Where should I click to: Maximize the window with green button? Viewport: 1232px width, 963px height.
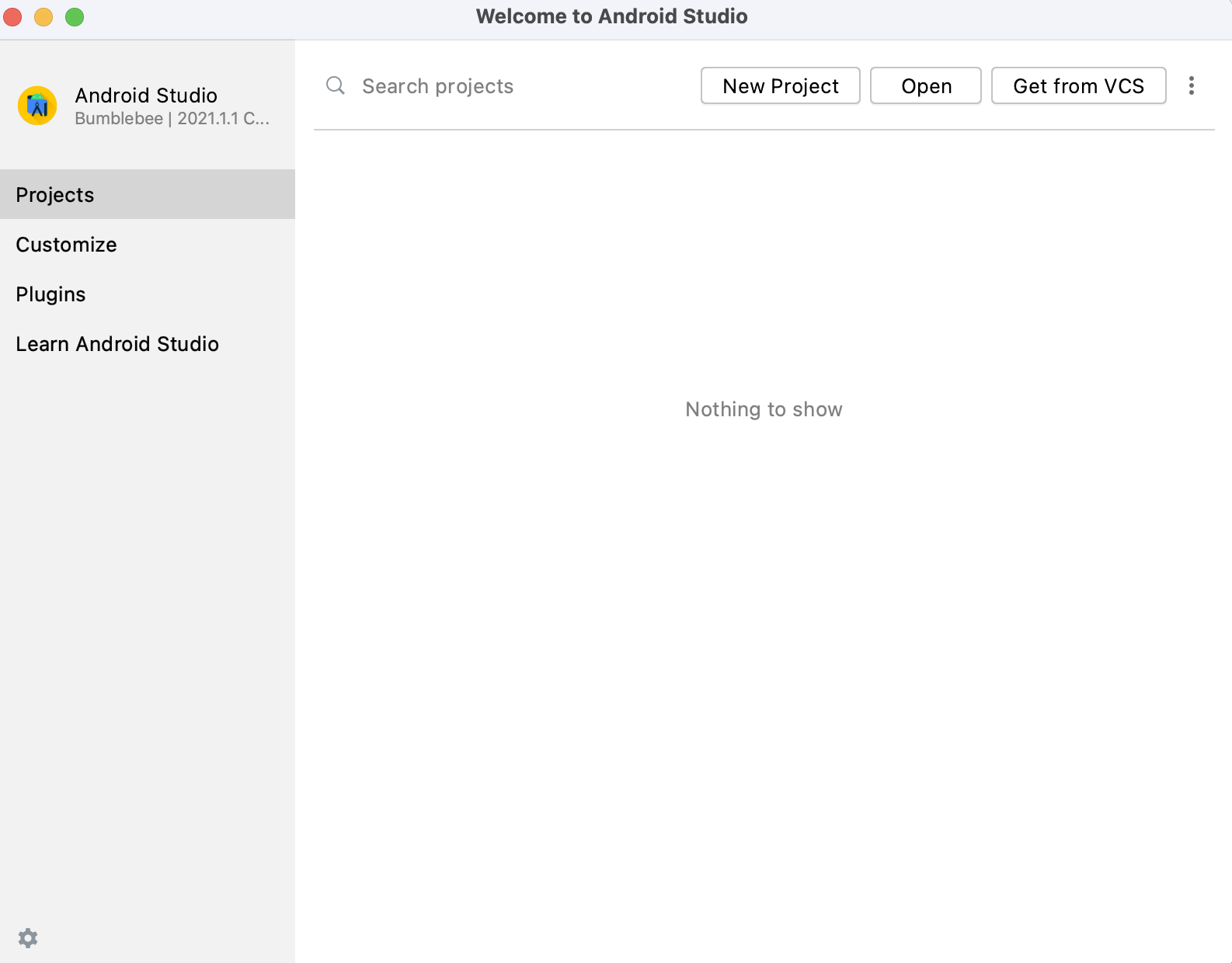(x=75, y=16)
